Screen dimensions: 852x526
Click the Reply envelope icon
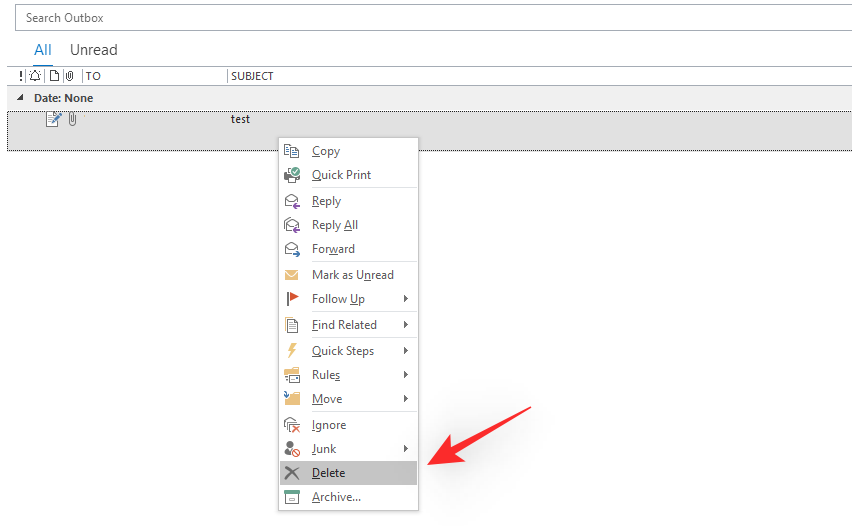pos(292,201)
